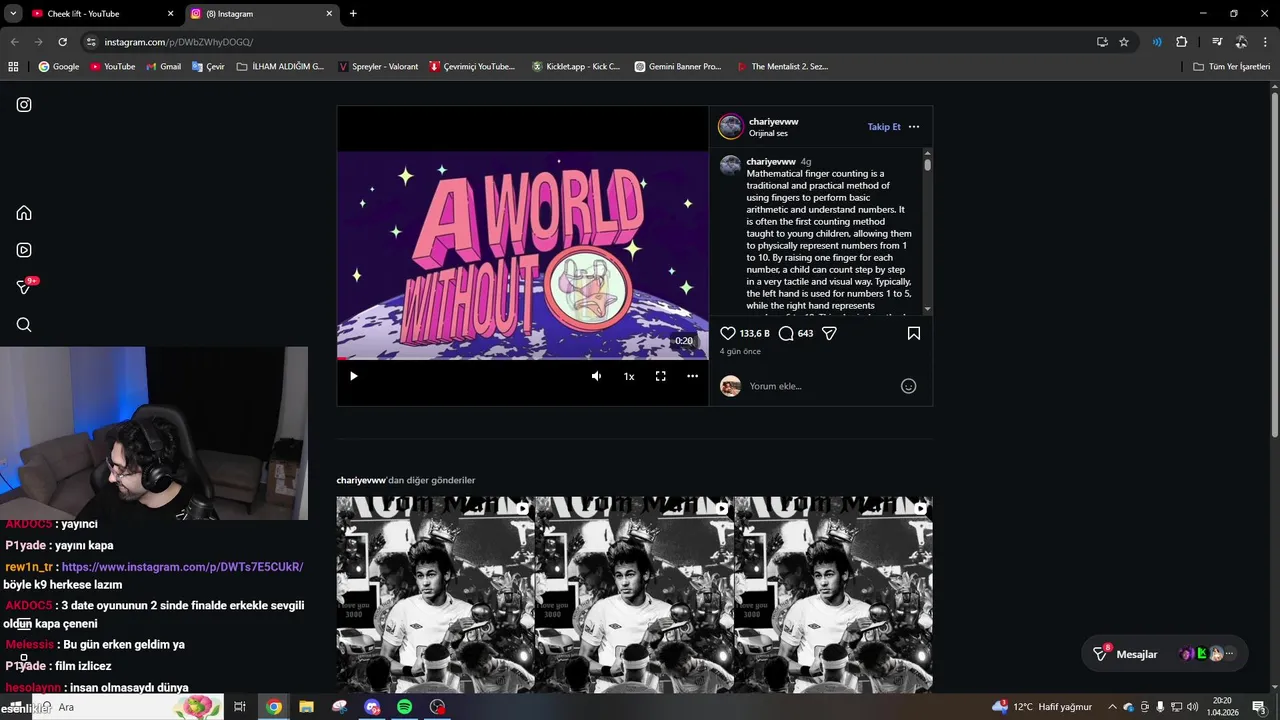
Task: Open the Windows notification center
Action: point(1259,707)
